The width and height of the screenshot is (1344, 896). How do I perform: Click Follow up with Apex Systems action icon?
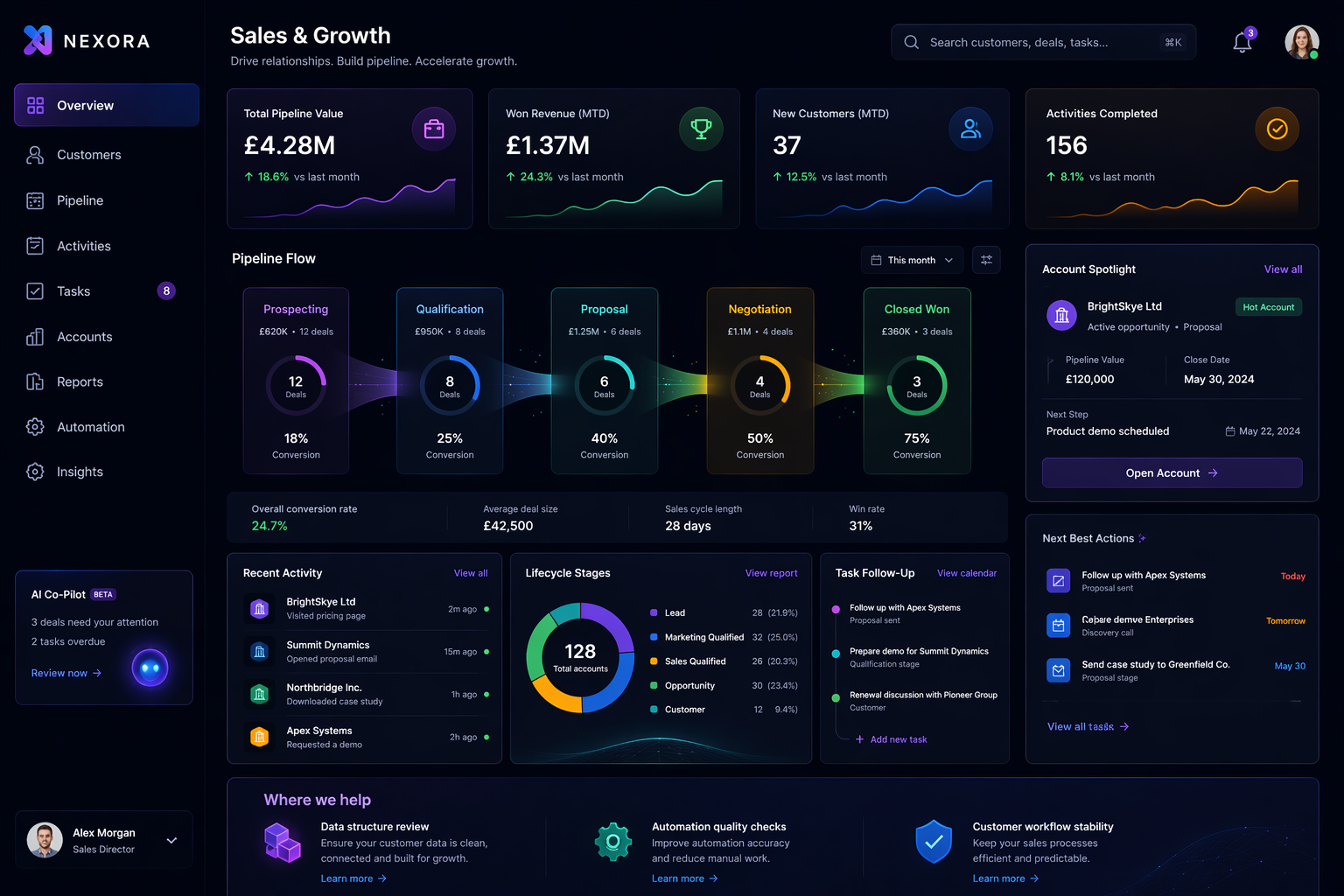click(x=1059, y=580)
